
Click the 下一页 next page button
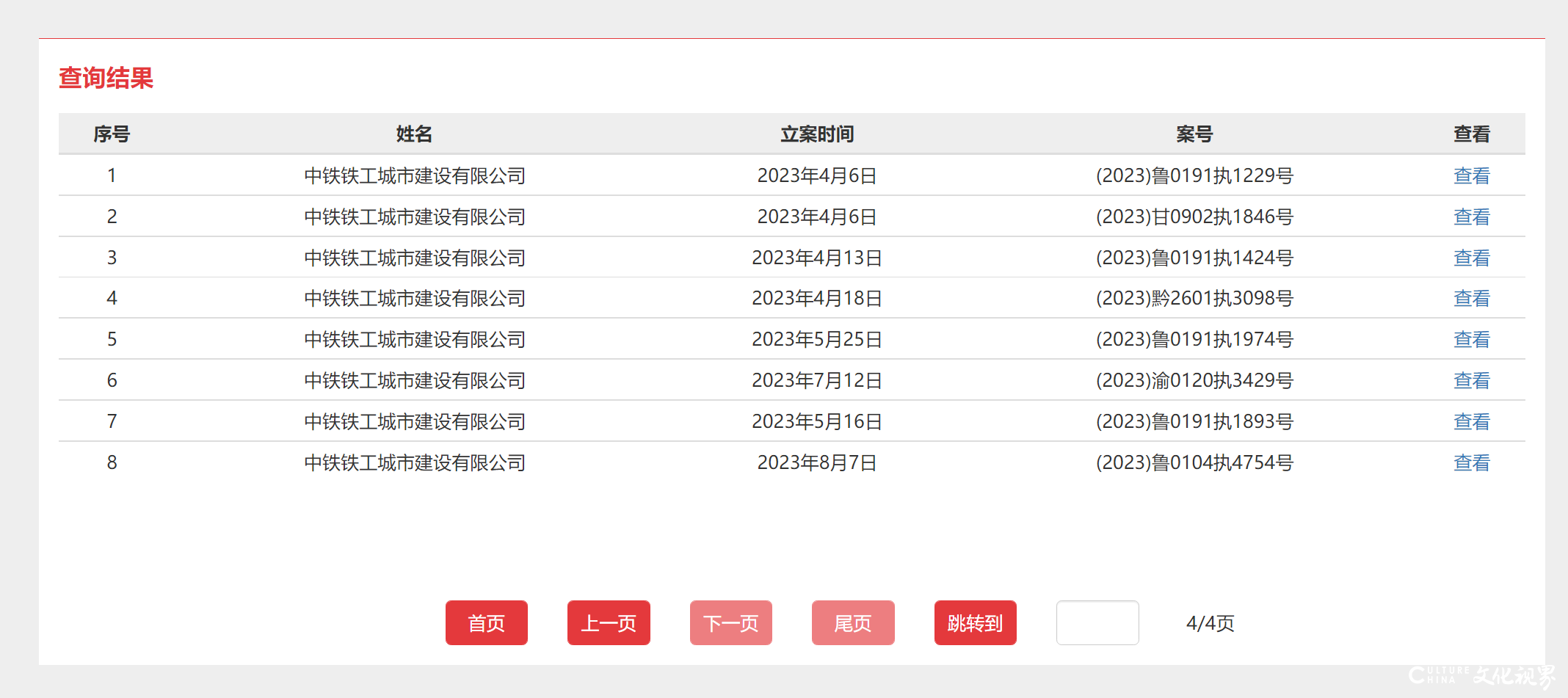(x=730, y=622)
